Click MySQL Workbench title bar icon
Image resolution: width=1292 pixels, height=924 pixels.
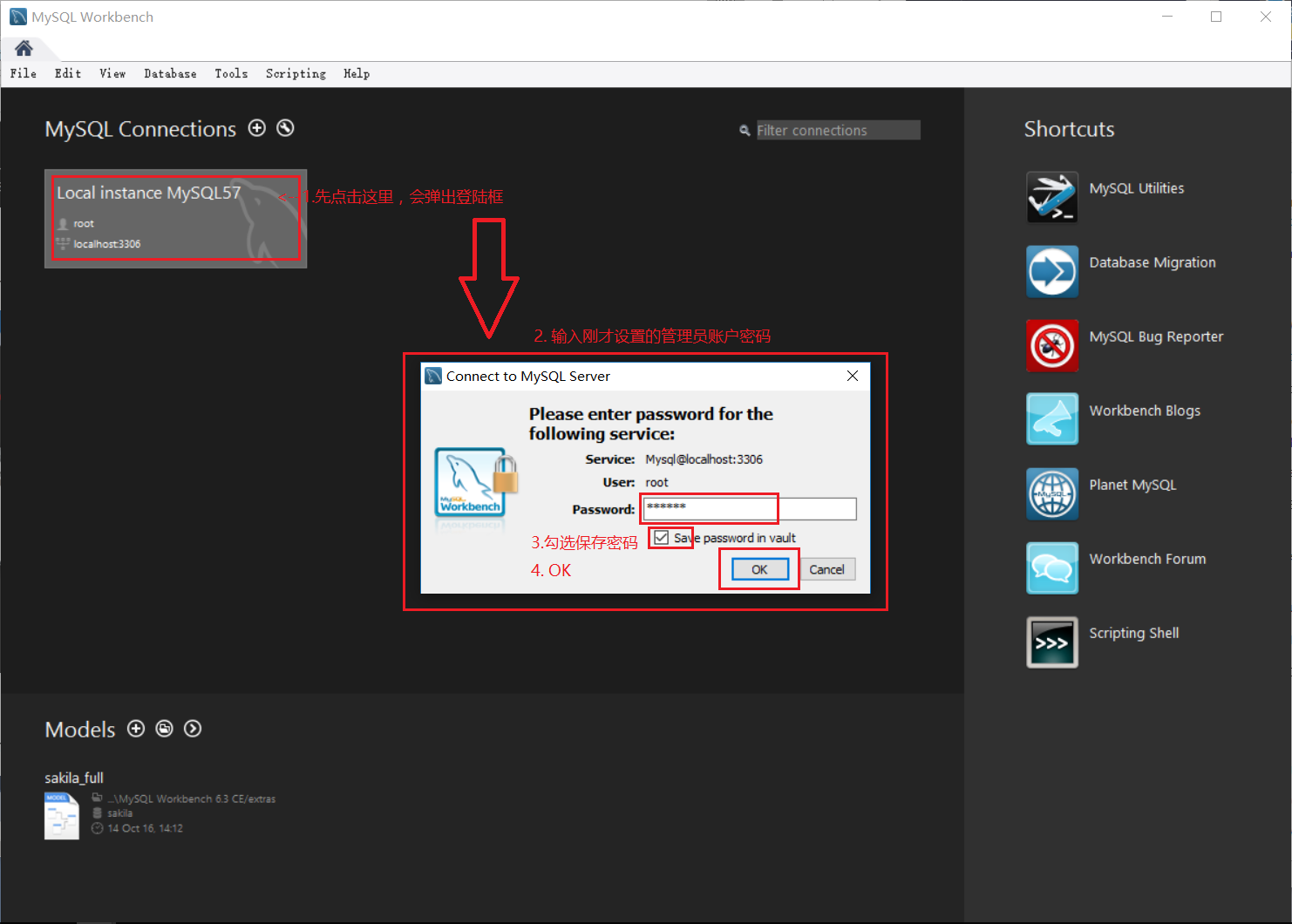(x=17, y=17)
